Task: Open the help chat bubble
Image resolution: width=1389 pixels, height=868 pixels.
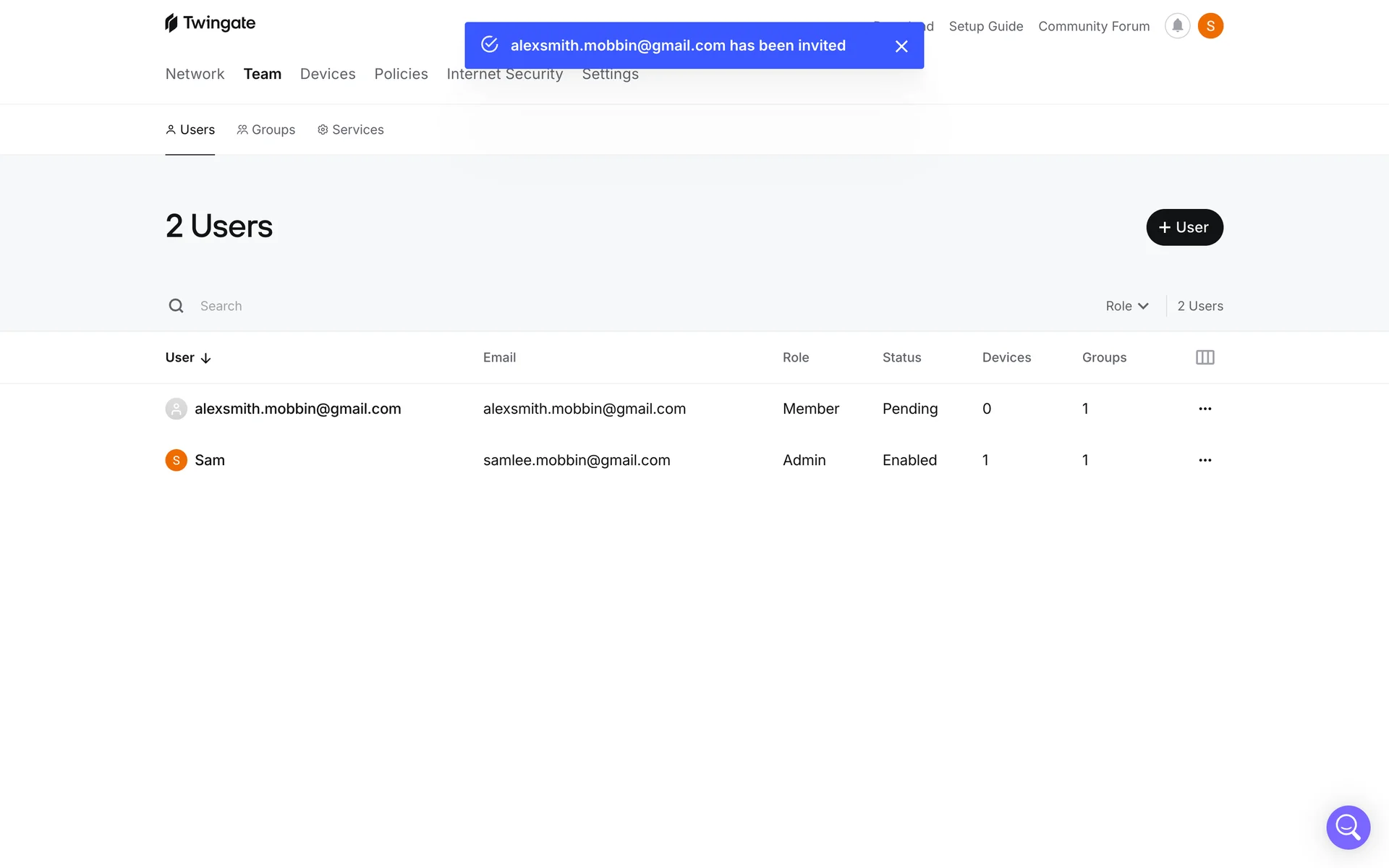Action: tap(1348, 827)
